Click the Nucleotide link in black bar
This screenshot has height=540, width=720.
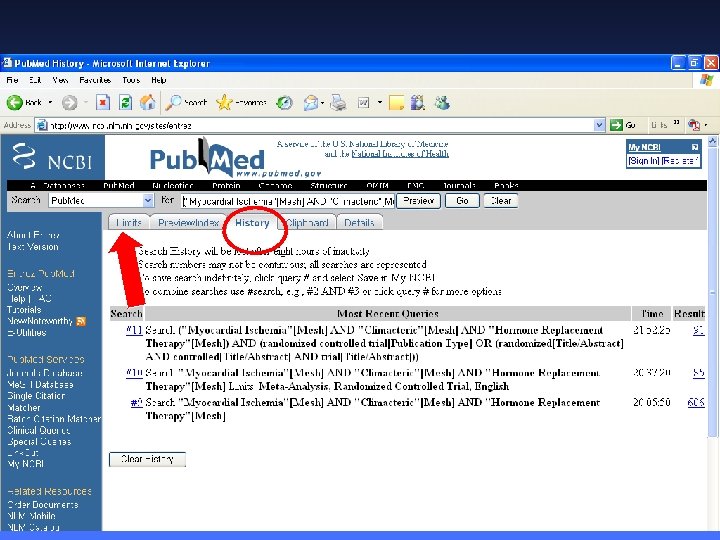point(173,186)
